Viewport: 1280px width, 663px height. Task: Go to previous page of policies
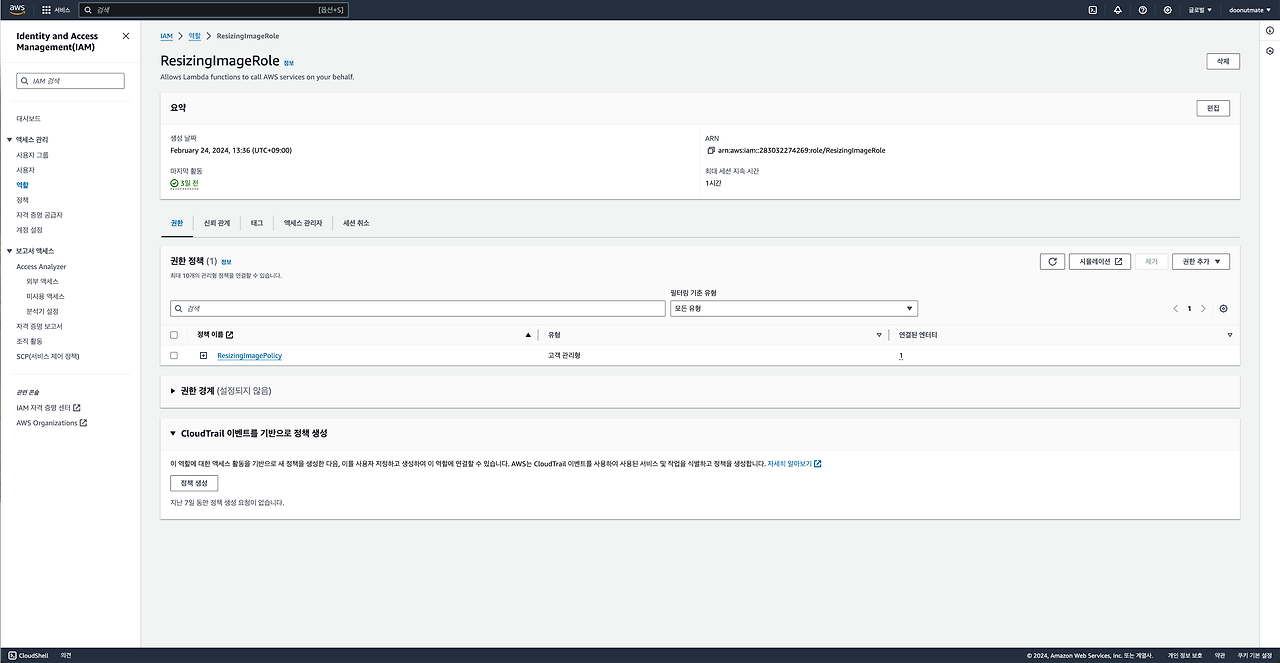pos(1176,309)
